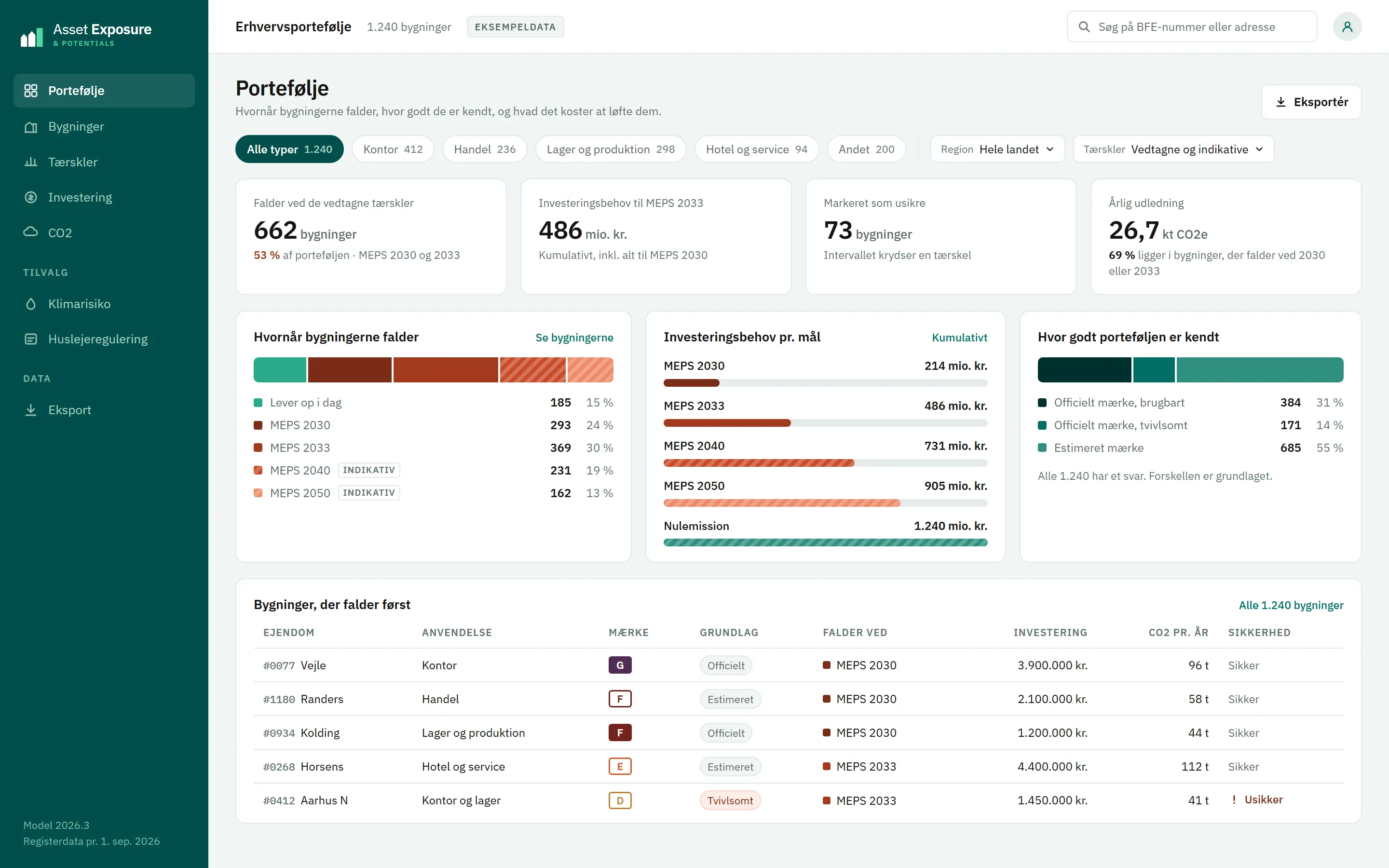Open Portefølje in the sidebar
Viewport: 1389px width, 868px height.
click(x=104, y=91)
